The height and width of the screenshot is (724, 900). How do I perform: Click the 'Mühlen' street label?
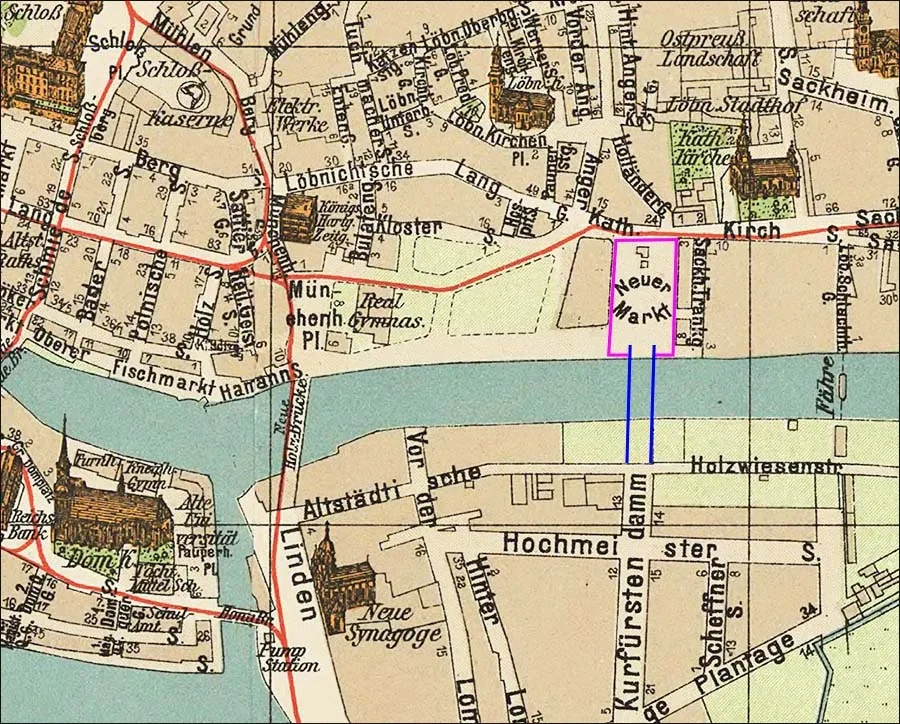pos(184,39)
